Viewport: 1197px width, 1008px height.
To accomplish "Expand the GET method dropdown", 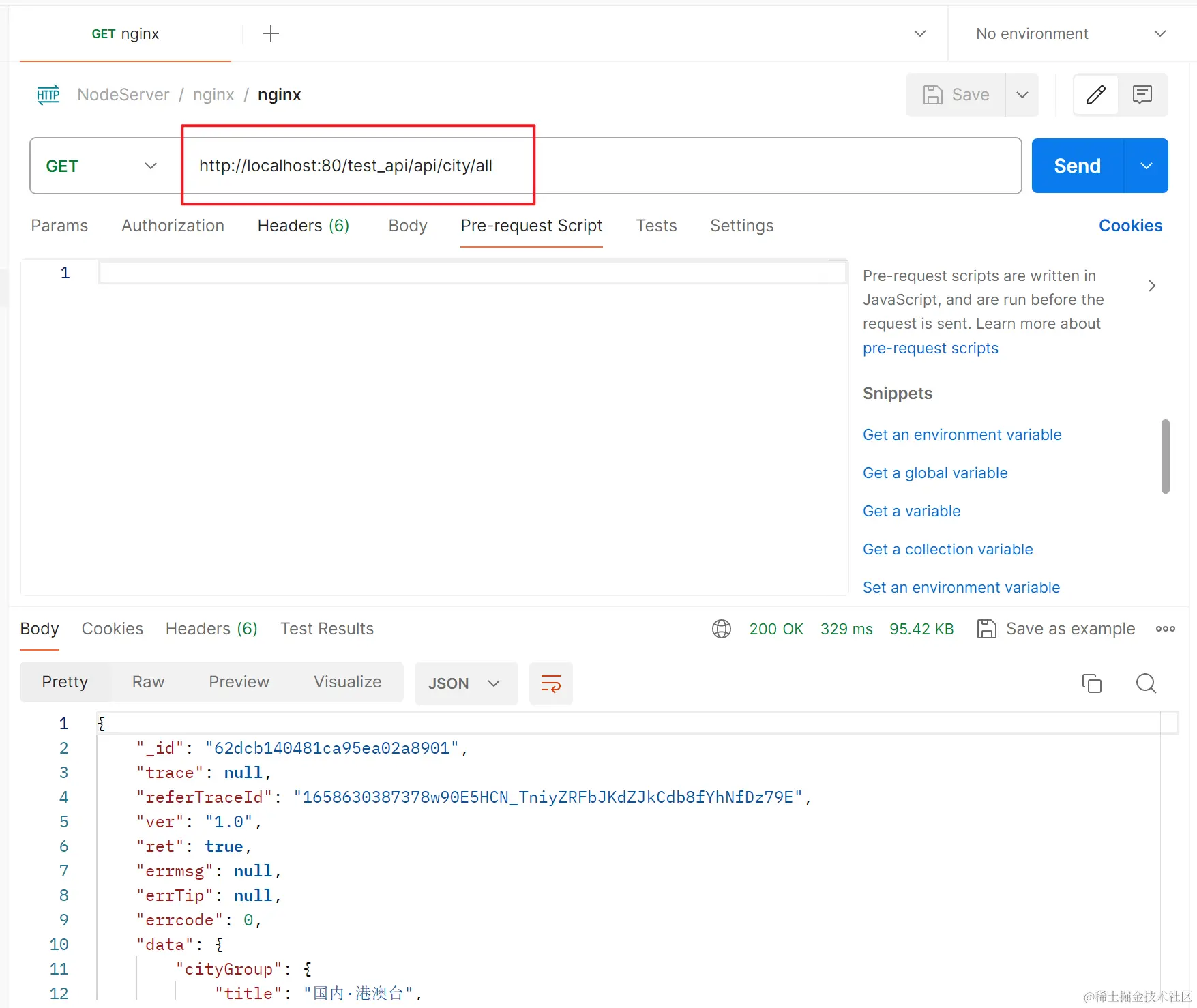I will (x=102, y=166).
